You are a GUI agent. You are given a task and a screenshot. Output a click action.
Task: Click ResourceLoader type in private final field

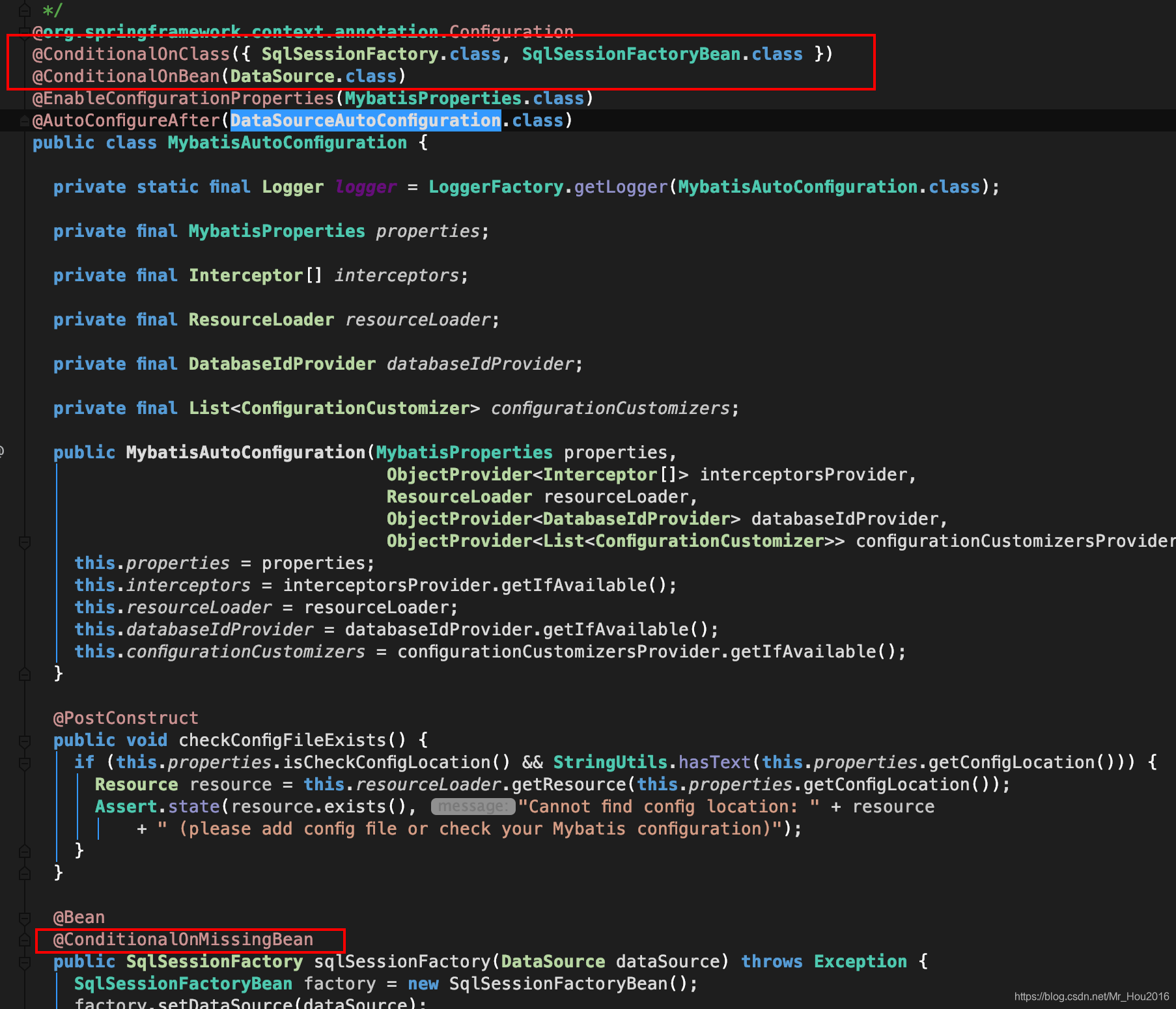(x=261, y=320)
